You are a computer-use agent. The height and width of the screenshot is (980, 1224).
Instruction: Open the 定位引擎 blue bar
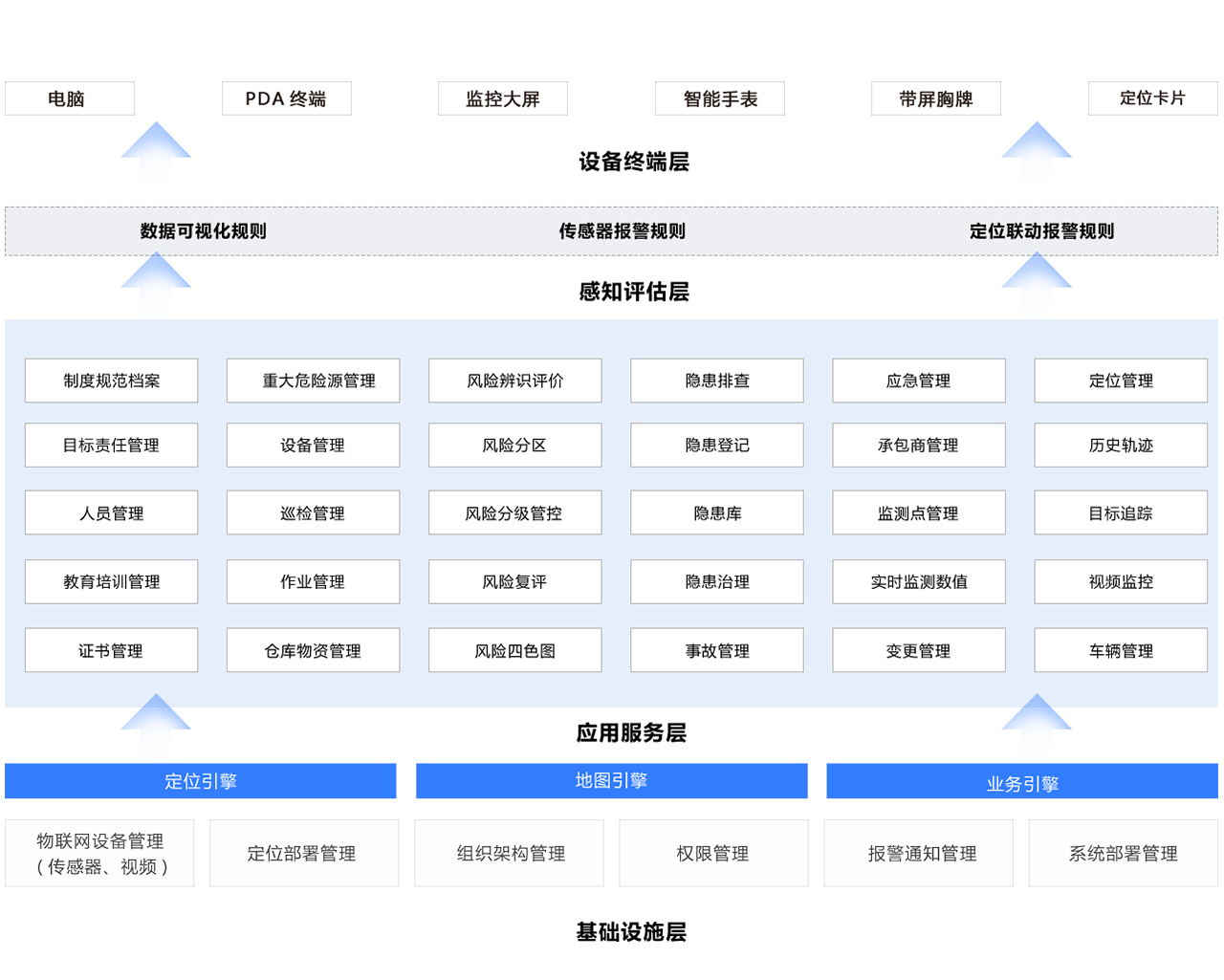click(x=200, y=781)
